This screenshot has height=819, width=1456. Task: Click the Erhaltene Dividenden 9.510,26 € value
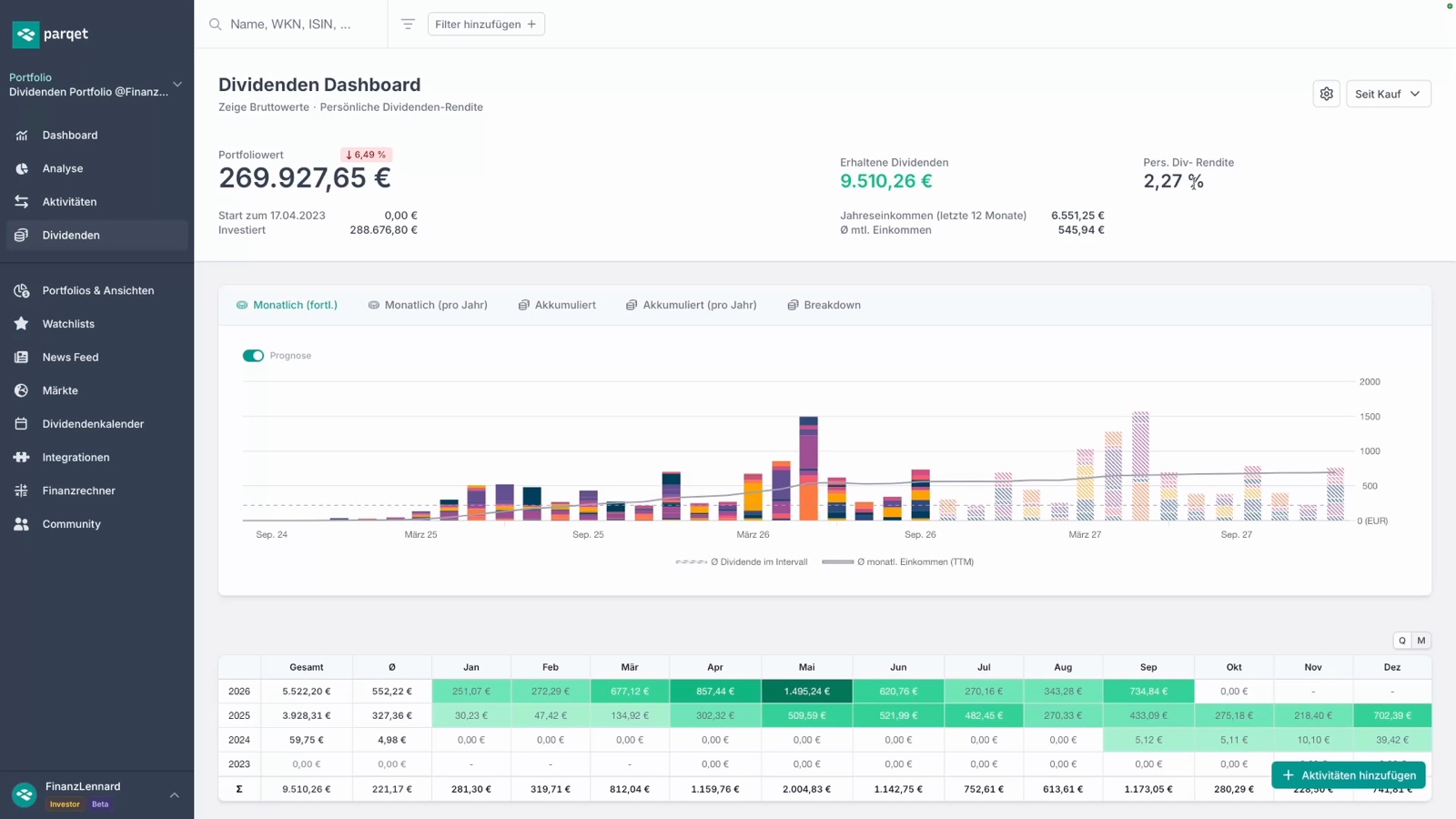click(886, 181)
